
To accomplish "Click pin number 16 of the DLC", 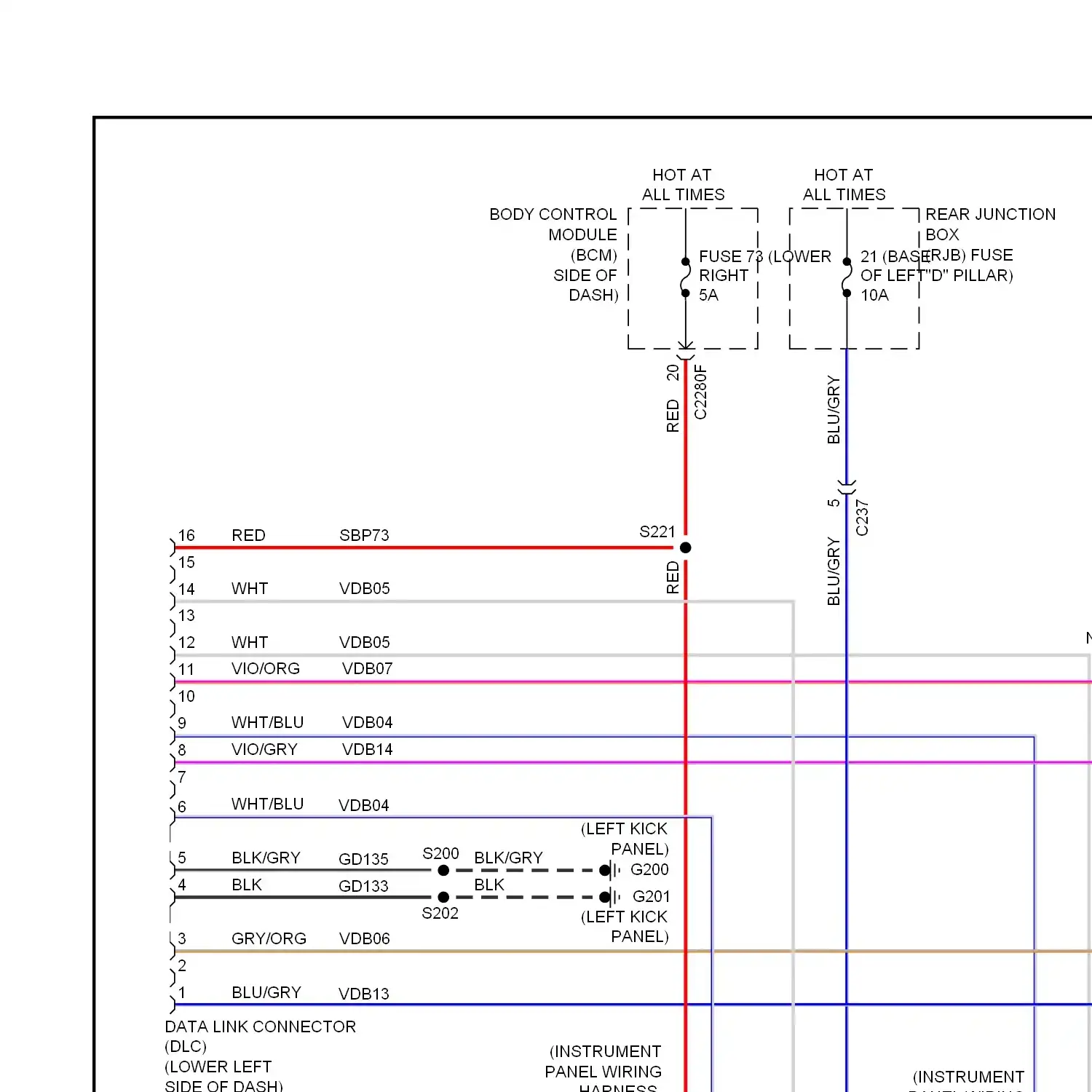I will coord(186,535).
